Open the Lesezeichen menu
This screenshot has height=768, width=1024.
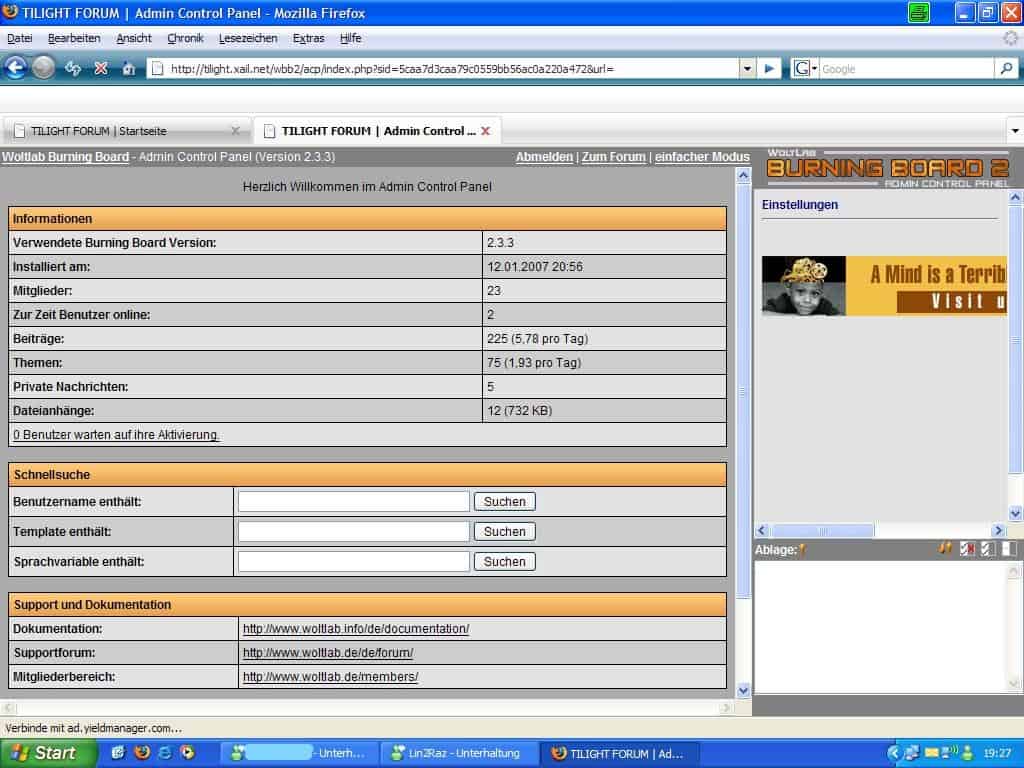(248, 39)
